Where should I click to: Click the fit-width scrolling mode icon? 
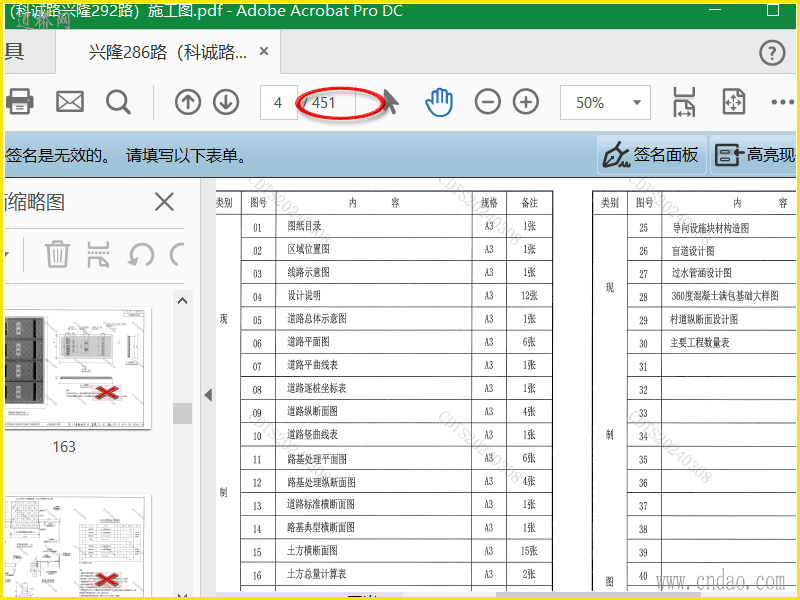click(x=684, y=102)
